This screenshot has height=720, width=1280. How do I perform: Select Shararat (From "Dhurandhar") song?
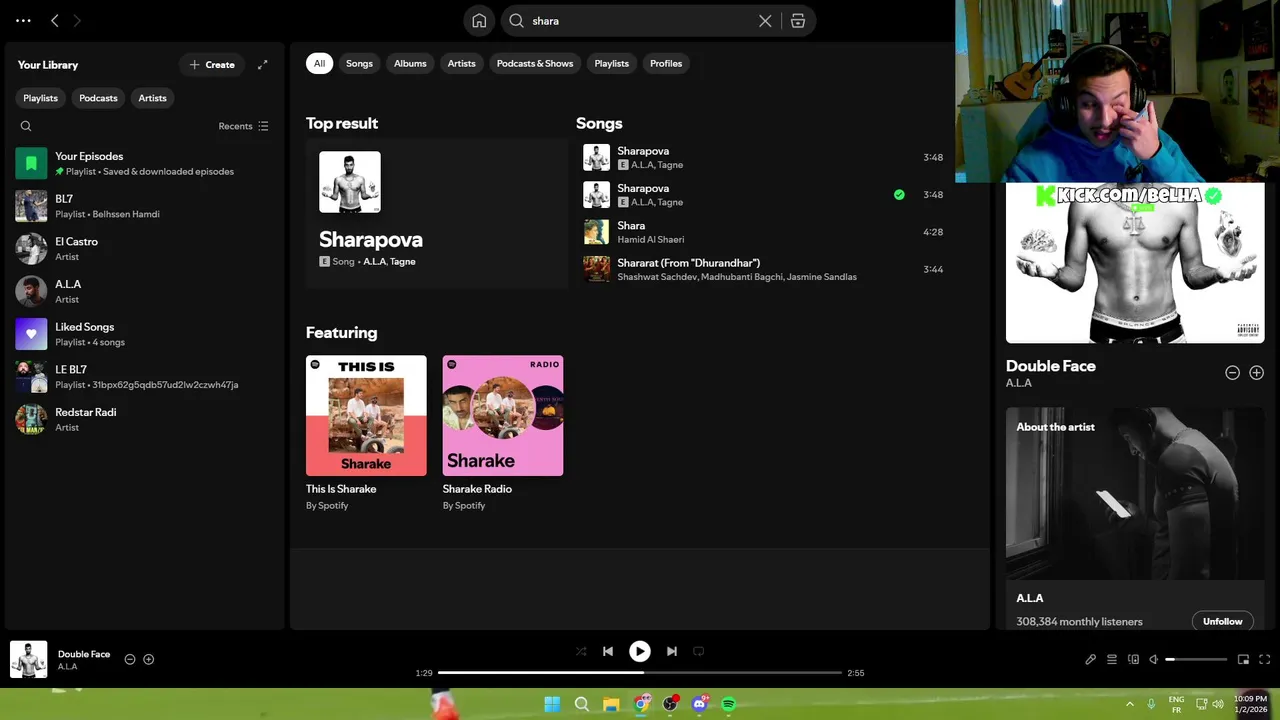[x=765, y=269]
